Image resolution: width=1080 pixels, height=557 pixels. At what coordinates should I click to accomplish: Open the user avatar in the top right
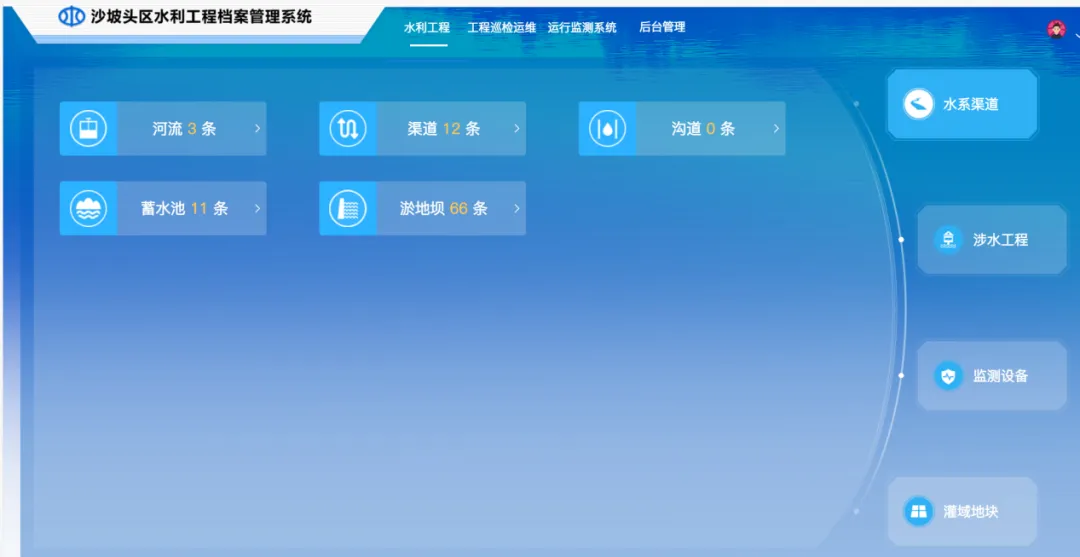tap(1056, 29)
